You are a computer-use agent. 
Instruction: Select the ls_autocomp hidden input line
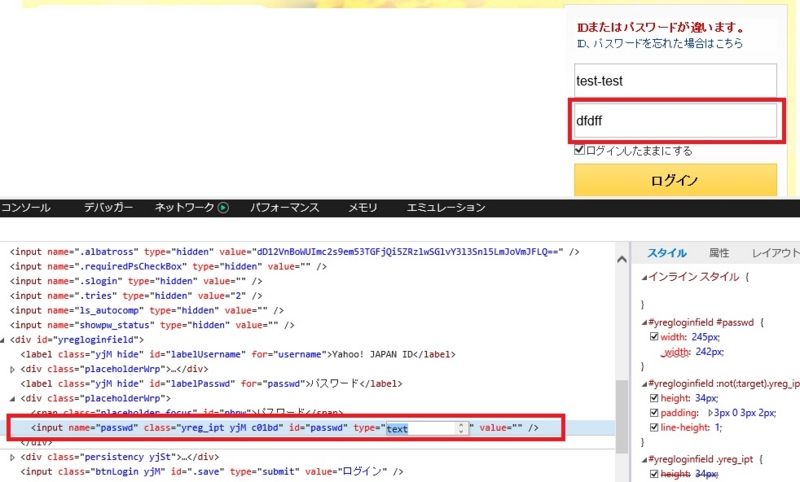[146, 311]
